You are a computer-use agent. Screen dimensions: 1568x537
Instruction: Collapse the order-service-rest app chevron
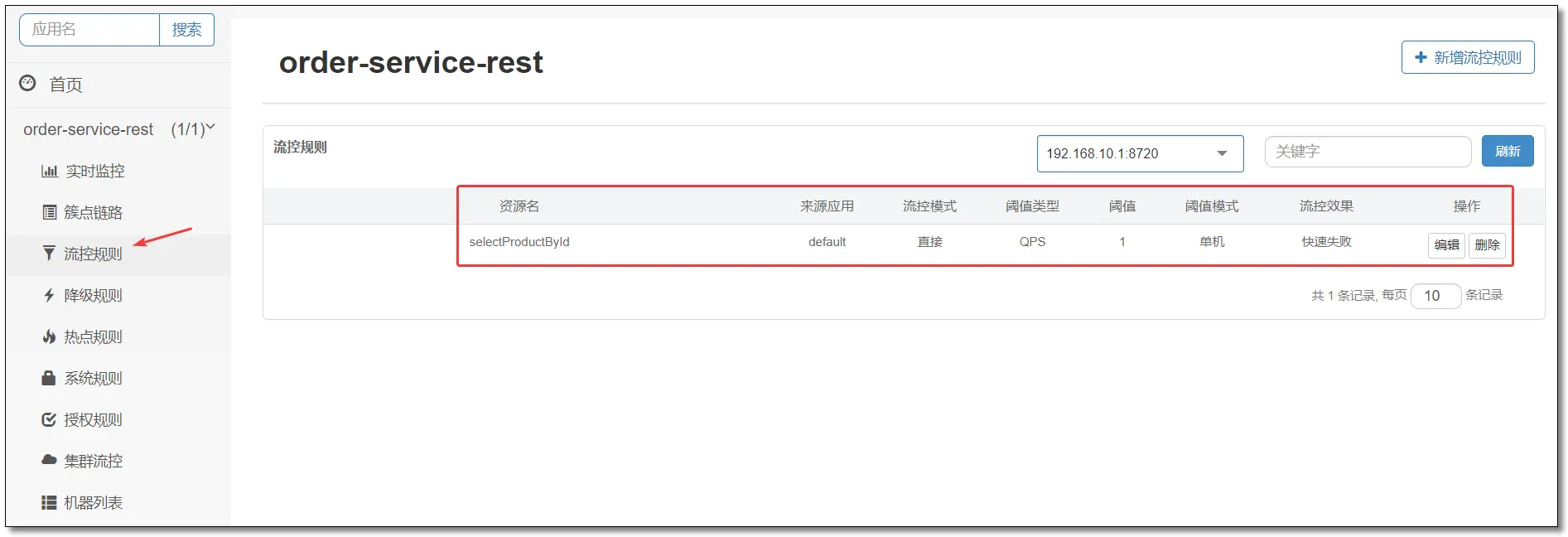(210, 127)
